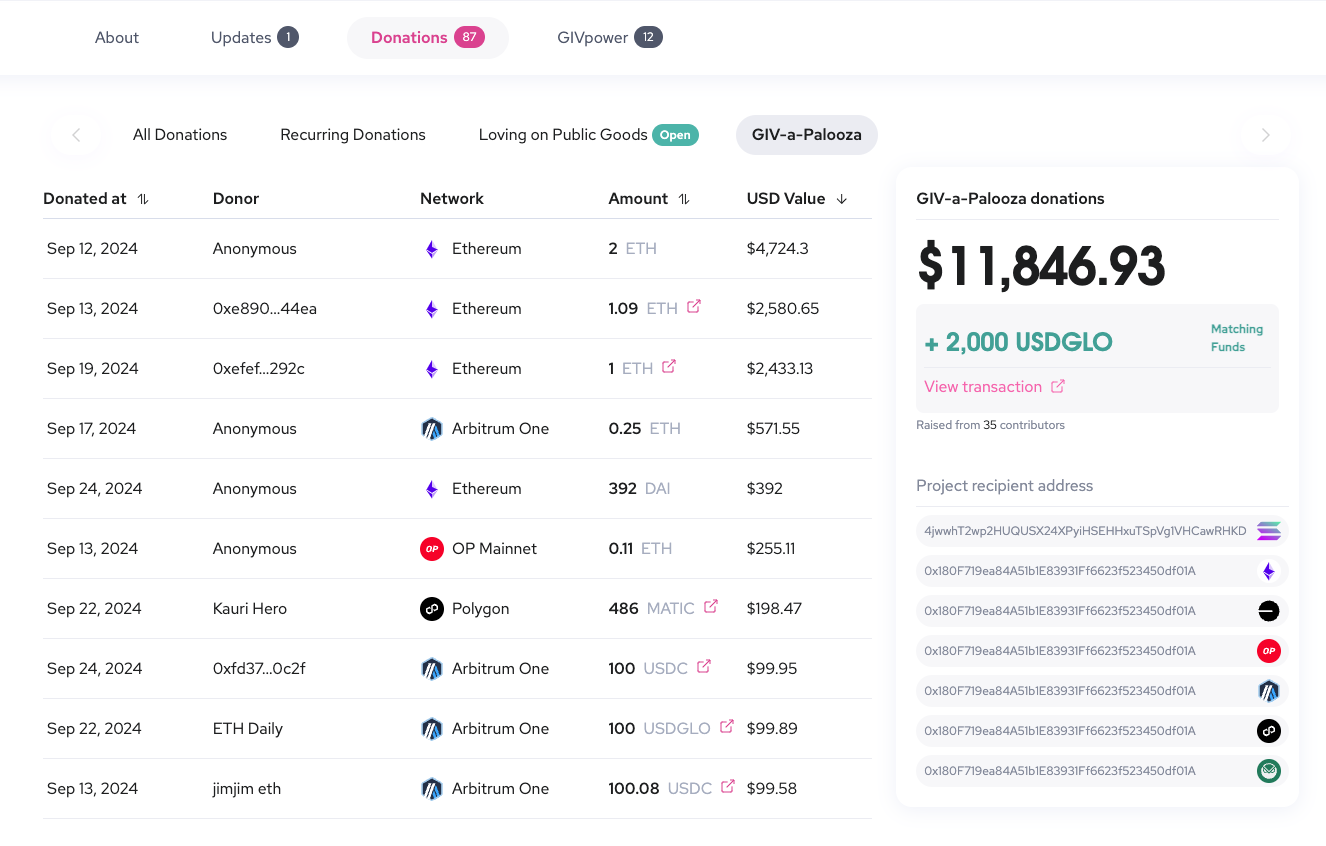
Task: Click the Ethereum icon in the recipient address list
Action: (x=1269, y=571)
